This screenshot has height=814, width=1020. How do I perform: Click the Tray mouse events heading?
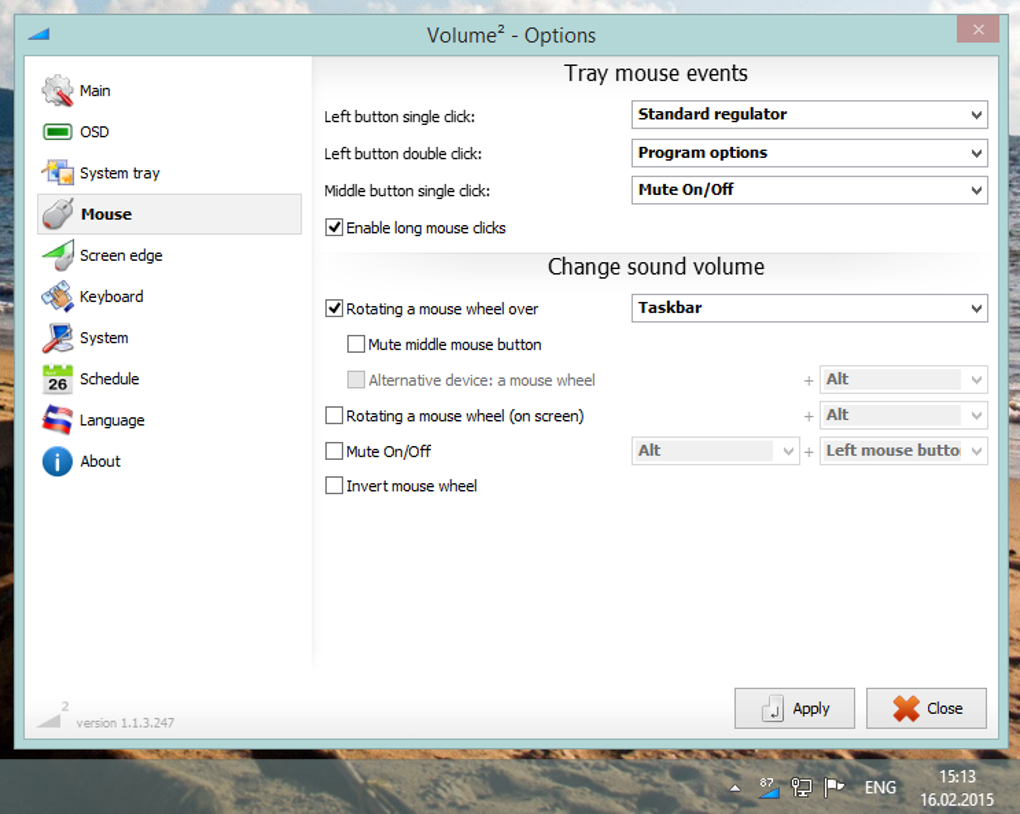[x=656, y=74]
